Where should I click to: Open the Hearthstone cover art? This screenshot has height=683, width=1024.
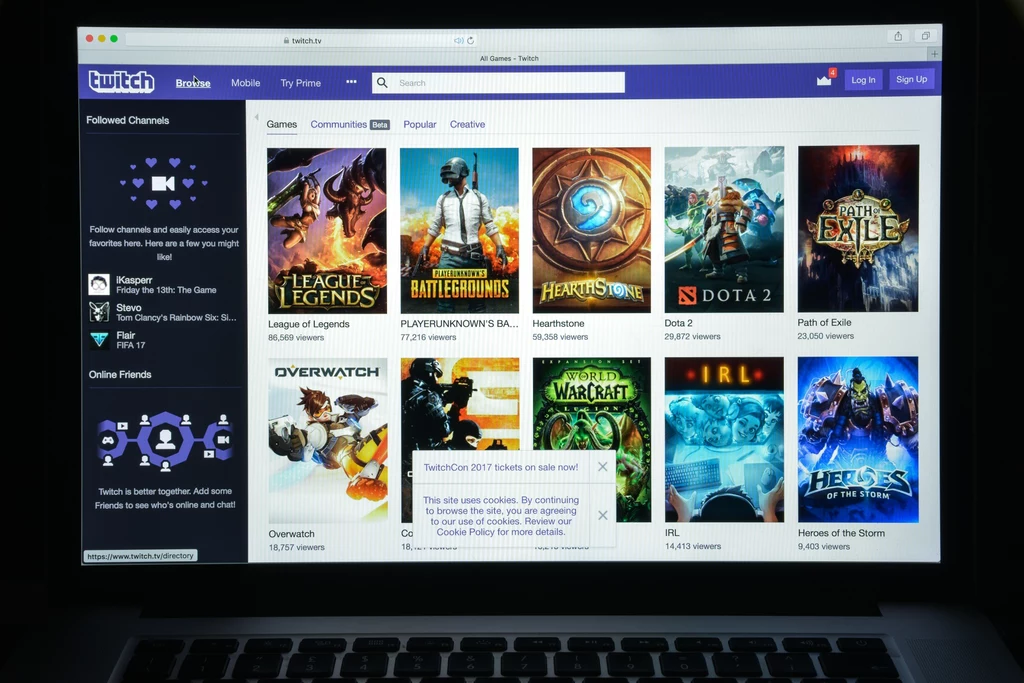tap(592, 230)
